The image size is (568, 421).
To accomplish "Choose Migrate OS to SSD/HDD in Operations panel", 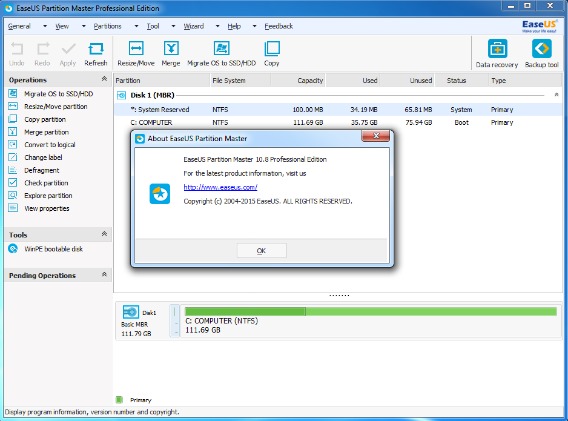I will click(x=51, y=94).
